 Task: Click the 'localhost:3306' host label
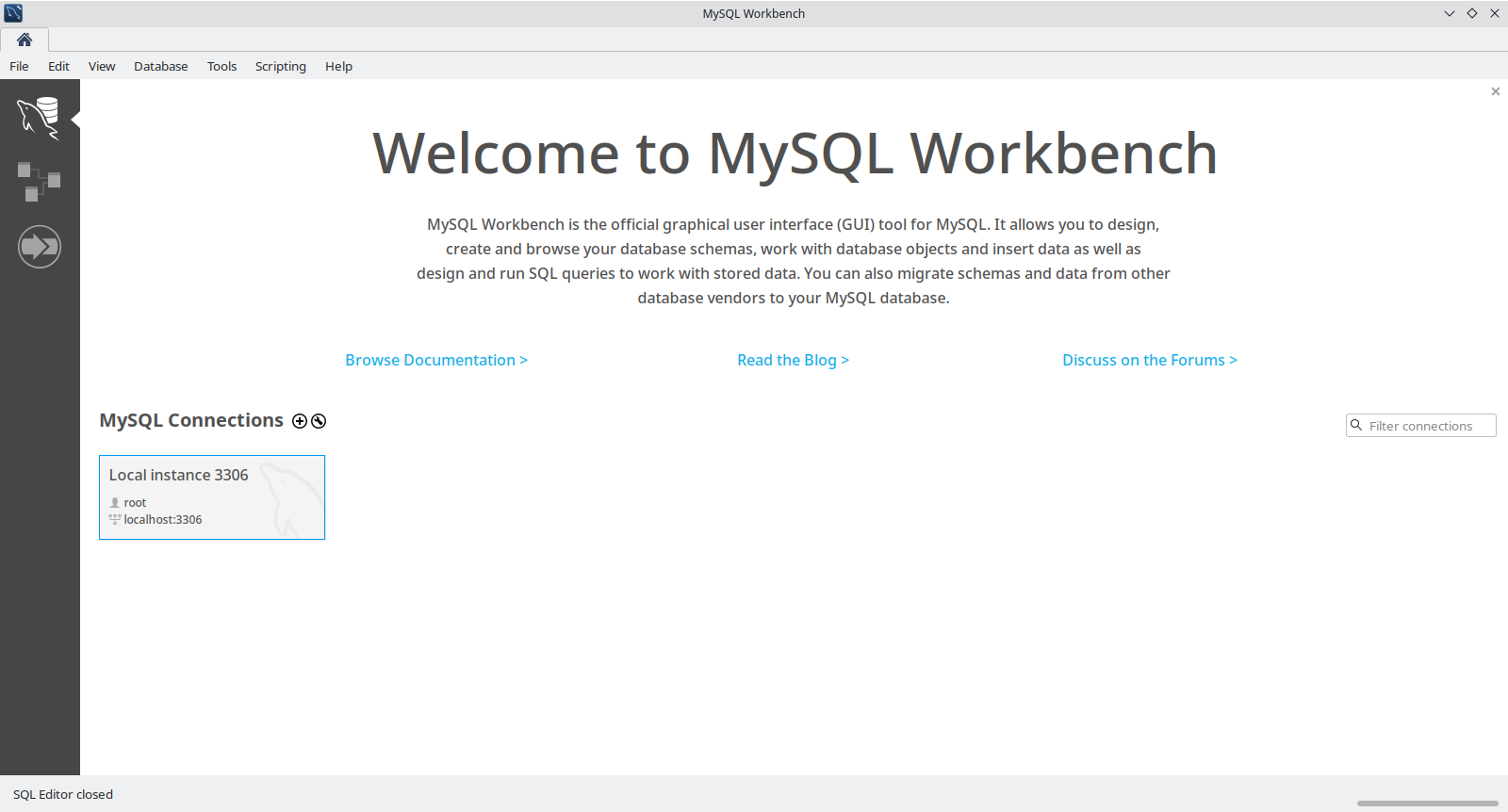pyautogui.click(x=163, y=519)
